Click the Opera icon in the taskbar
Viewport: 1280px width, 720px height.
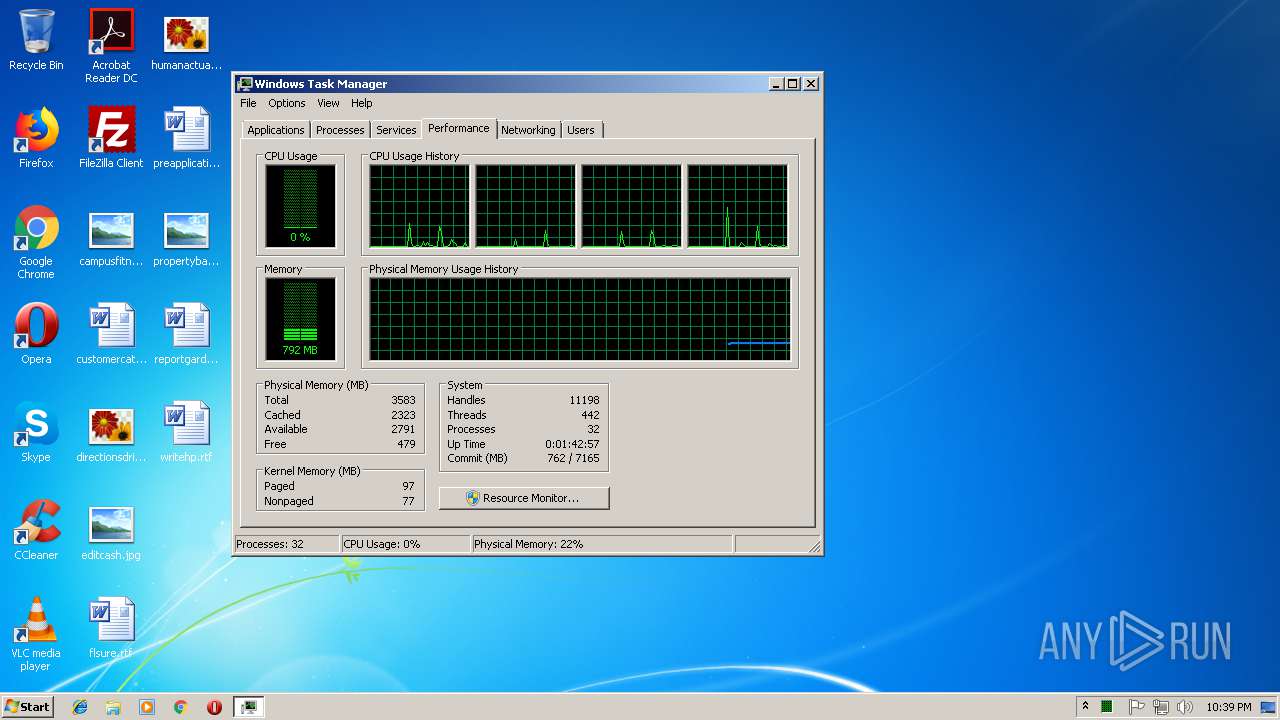(x=214, y=707)
